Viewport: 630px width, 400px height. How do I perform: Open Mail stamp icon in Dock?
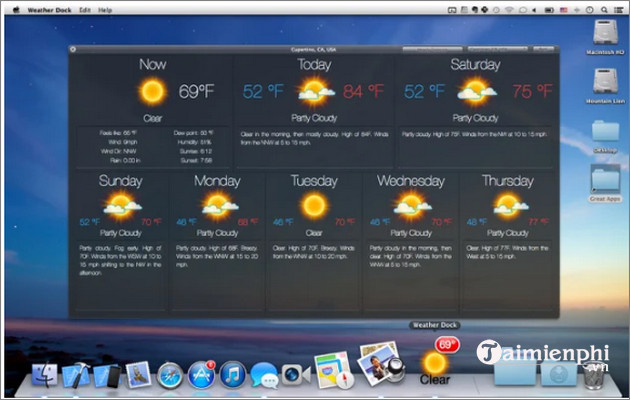(138, 375)
